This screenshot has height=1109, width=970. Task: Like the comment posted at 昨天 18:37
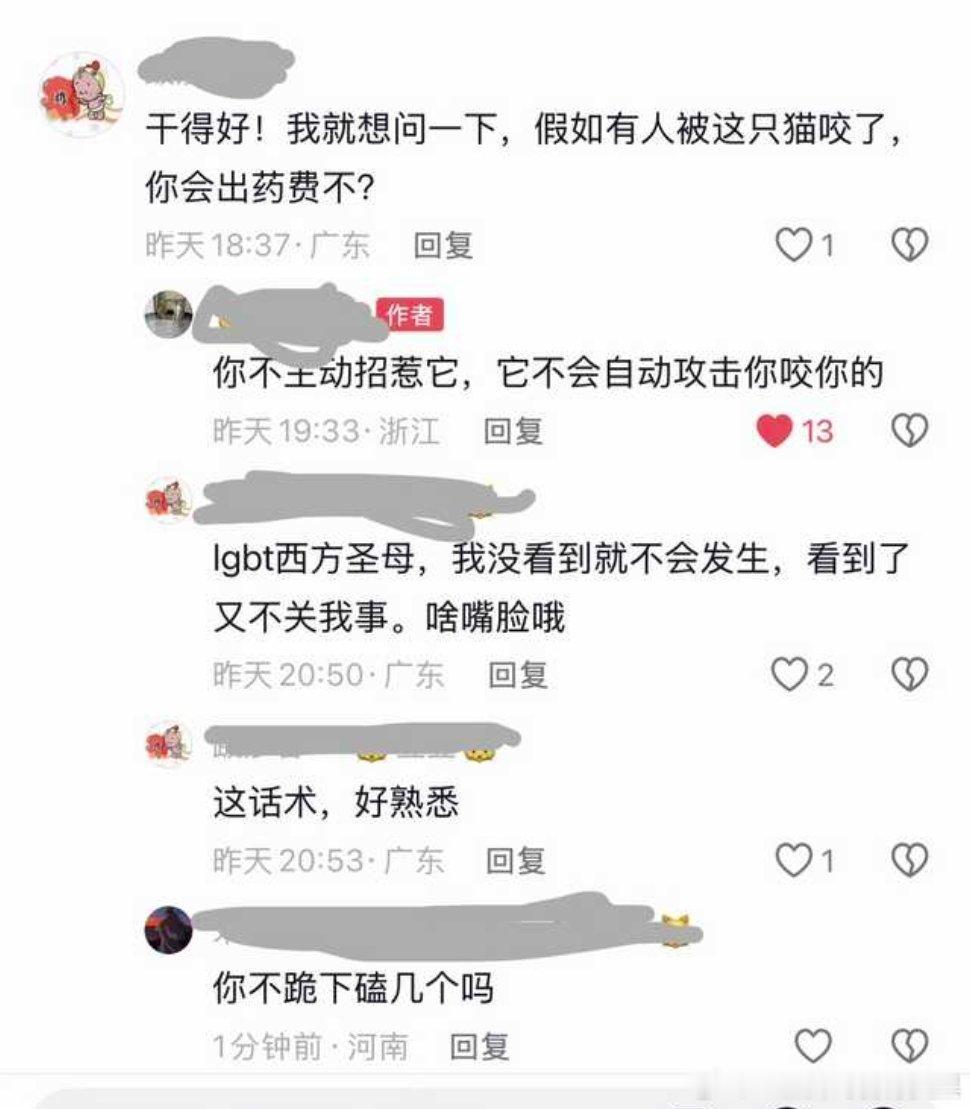coord(793,245)
